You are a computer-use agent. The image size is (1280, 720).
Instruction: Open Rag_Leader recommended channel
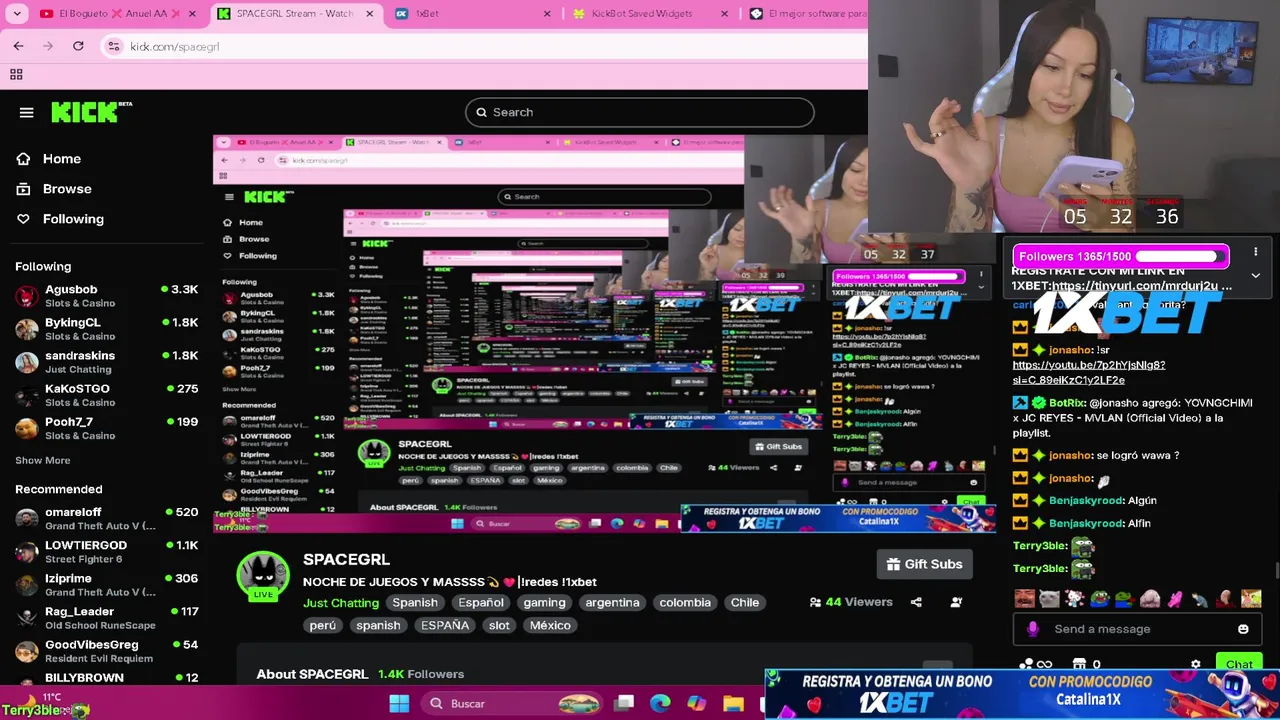click(106, 617)
